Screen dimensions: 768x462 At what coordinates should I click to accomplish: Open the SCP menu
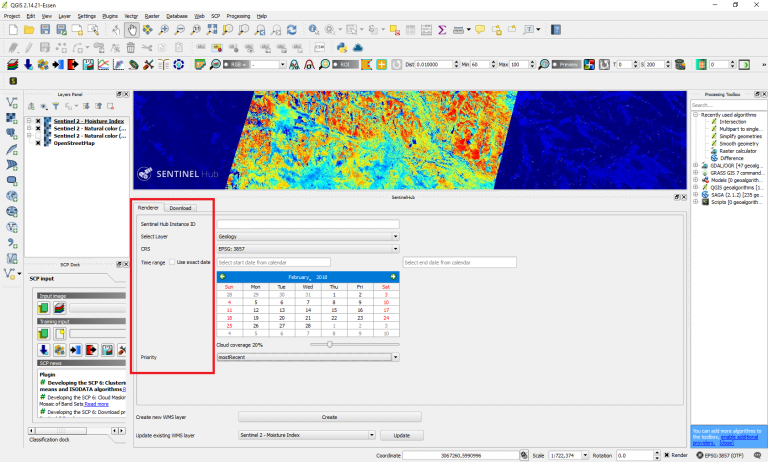click(x=216, y=16)
